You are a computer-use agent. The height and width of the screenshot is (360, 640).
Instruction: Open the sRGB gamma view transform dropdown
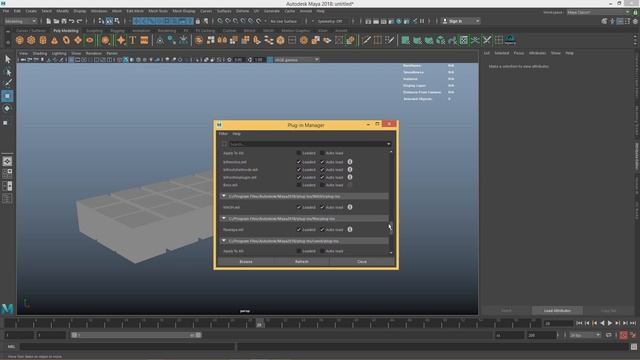coord(296,60)
